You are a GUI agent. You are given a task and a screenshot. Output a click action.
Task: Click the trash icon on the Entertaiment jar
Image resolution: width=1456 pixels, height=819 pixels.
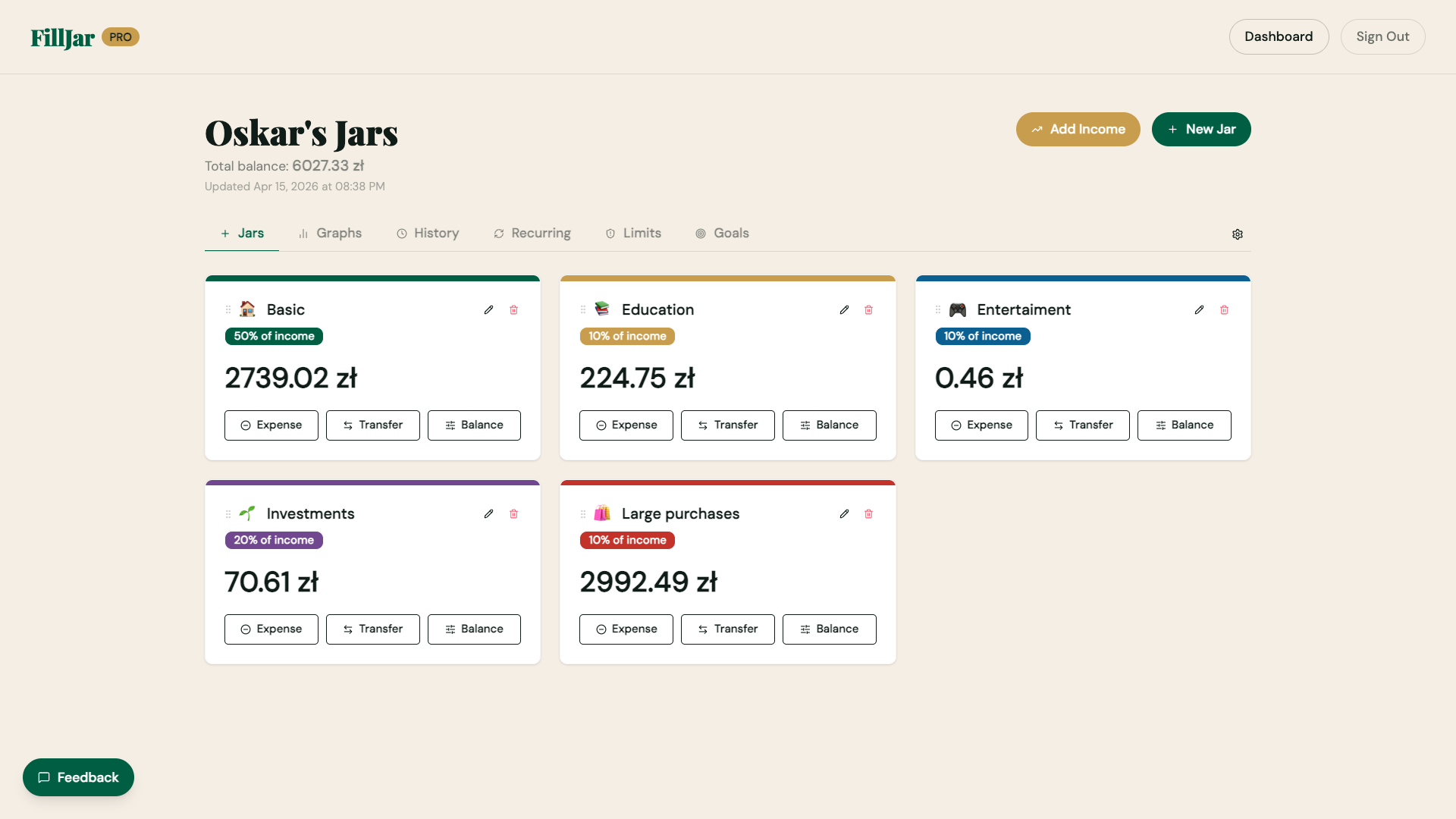pos(1224,310)
